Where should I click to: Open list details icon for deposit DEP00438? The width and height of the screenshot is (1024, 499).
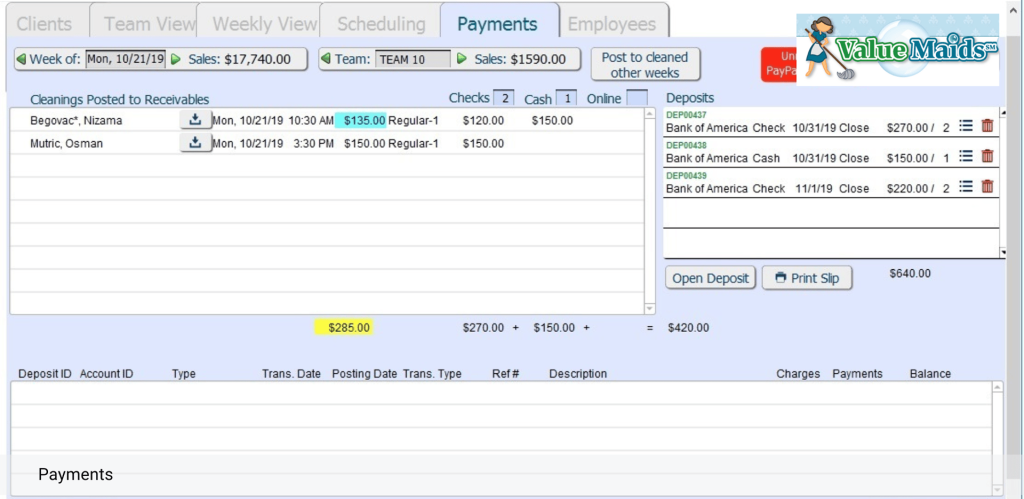966,156
